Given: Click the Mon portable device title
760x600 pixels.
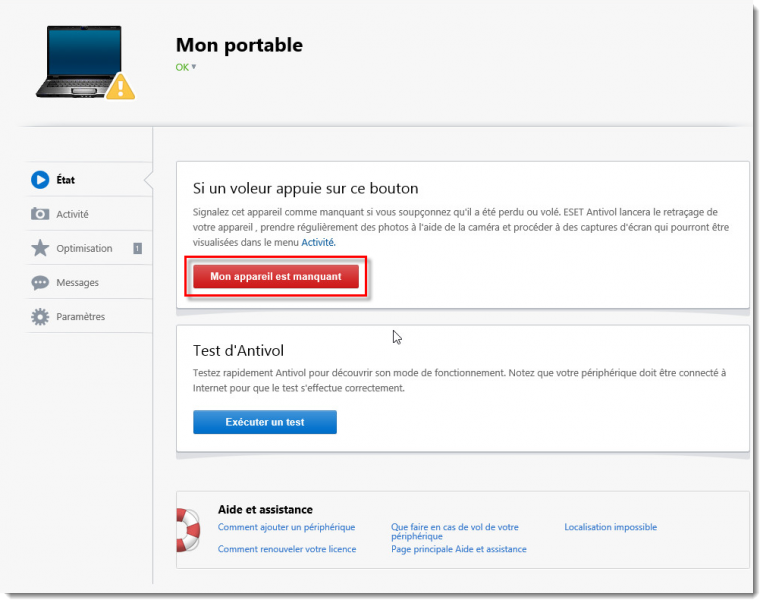Looking at the screenshot, I should pos(239,45).
